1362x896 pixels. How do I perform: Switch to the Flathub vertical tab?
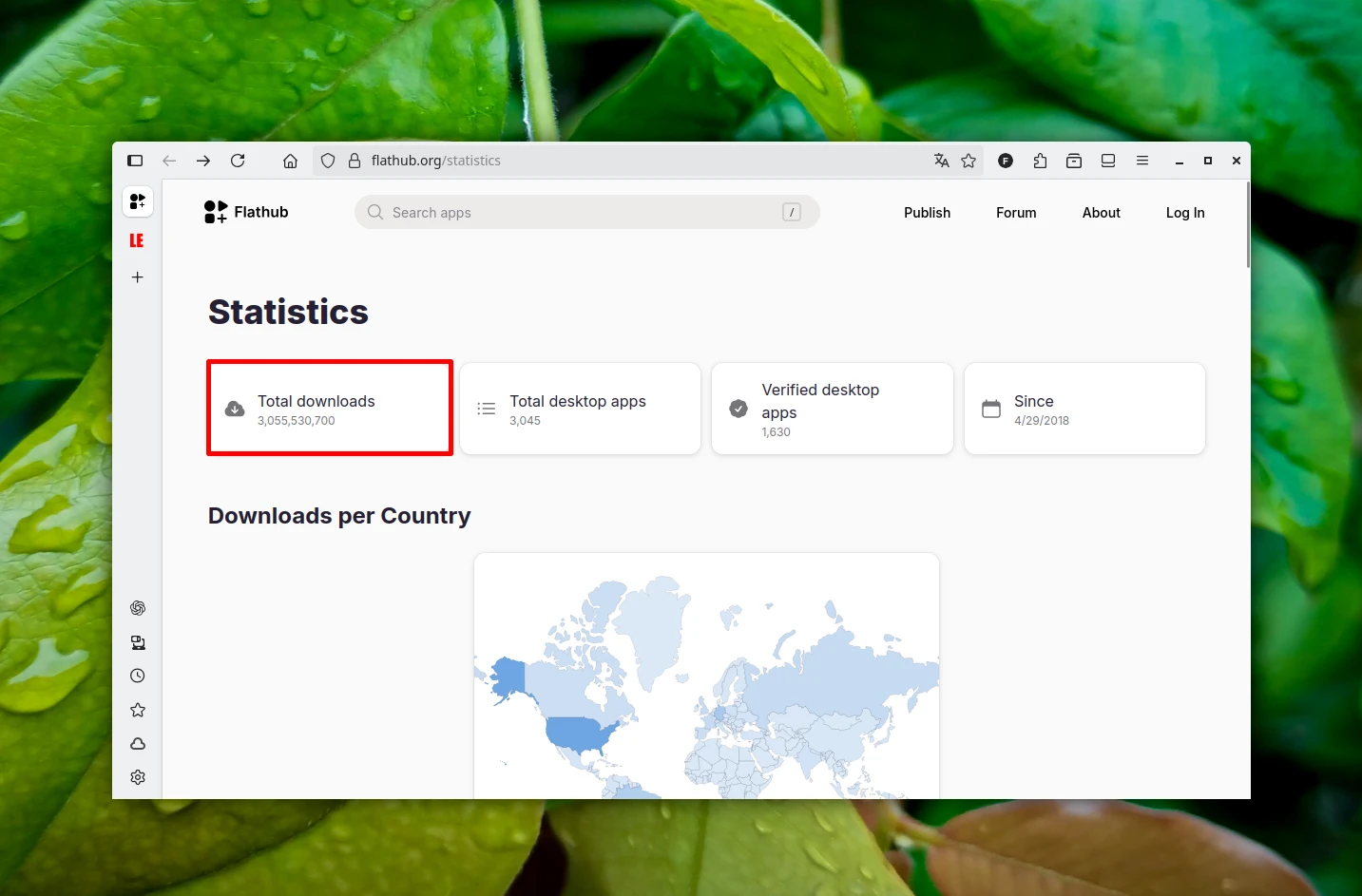pyautogui.click(x=138, y=201)
